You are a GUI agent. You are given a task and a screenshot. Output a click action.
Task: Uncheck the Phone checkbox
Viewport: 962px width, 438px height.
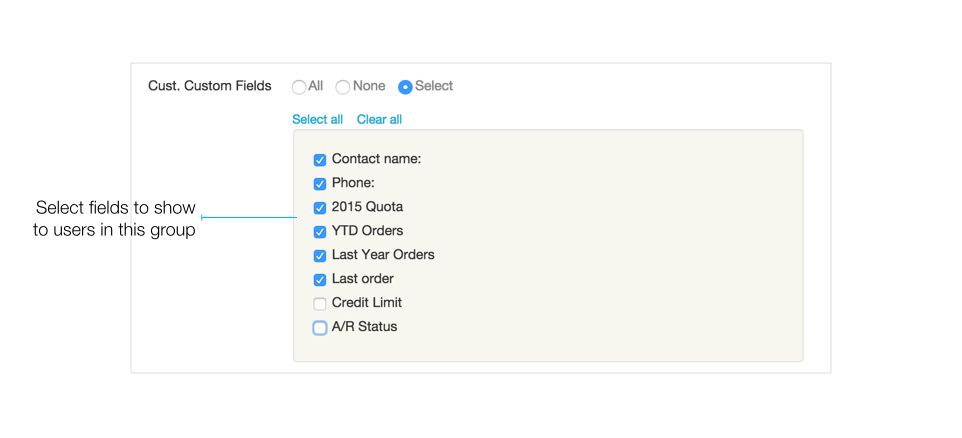[x=320, y=184]
